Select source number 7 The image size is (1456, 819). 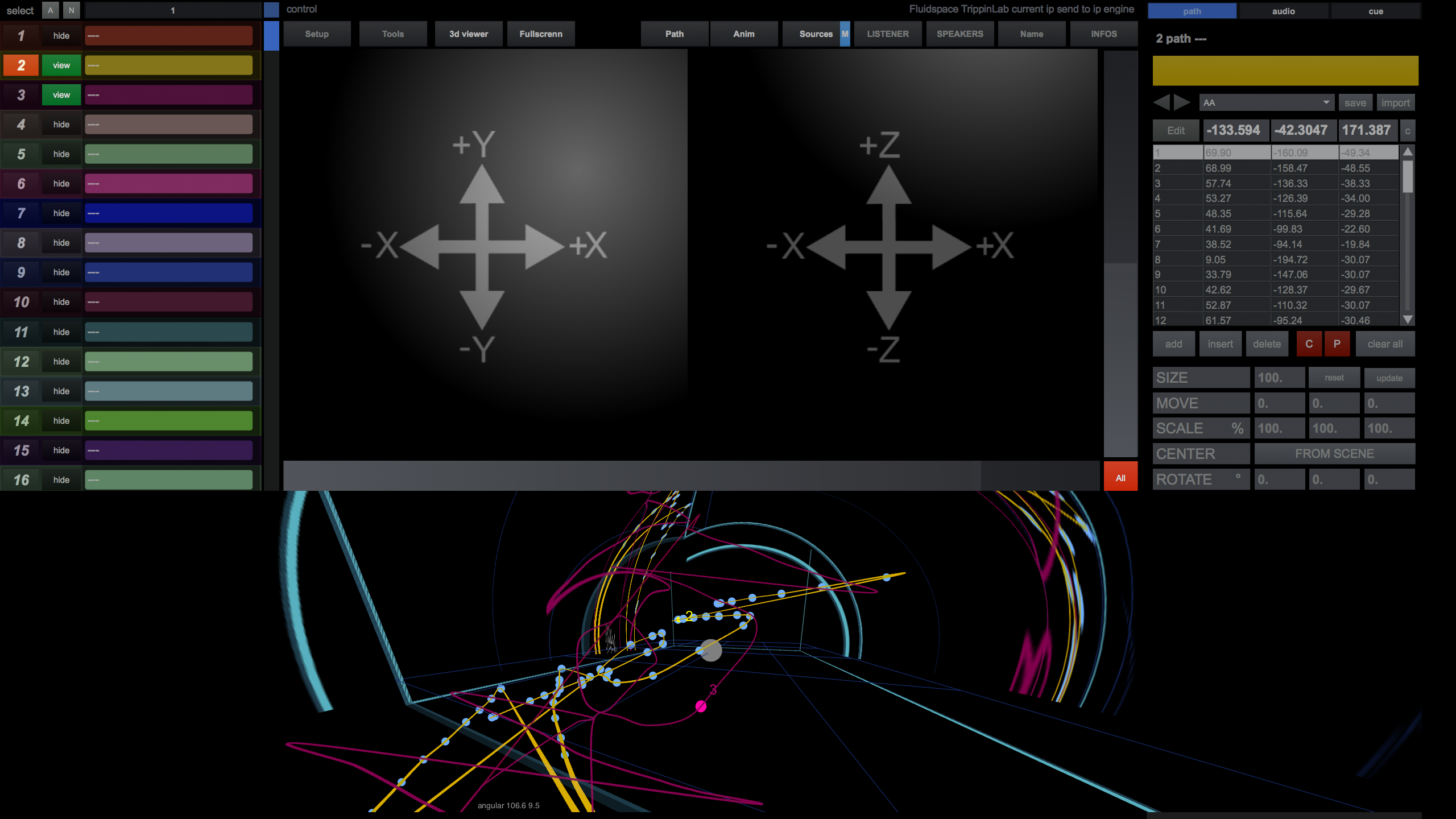(x=21, y=213)
